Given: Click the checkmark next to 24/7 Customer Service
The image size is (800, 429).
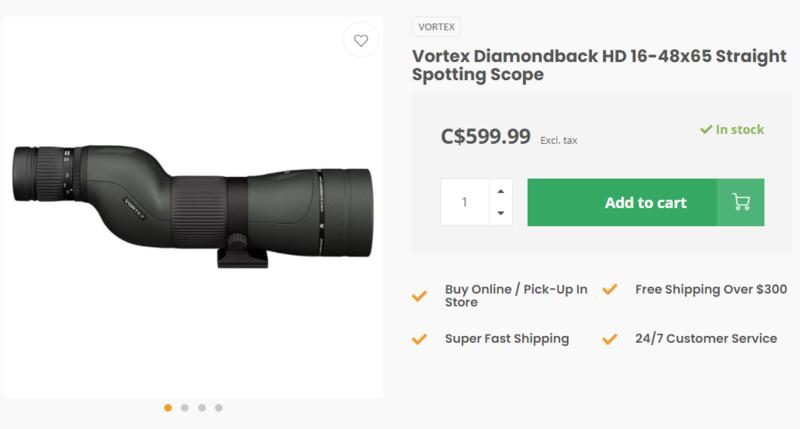Looking at the screenshot, I should tap(609, 339).
